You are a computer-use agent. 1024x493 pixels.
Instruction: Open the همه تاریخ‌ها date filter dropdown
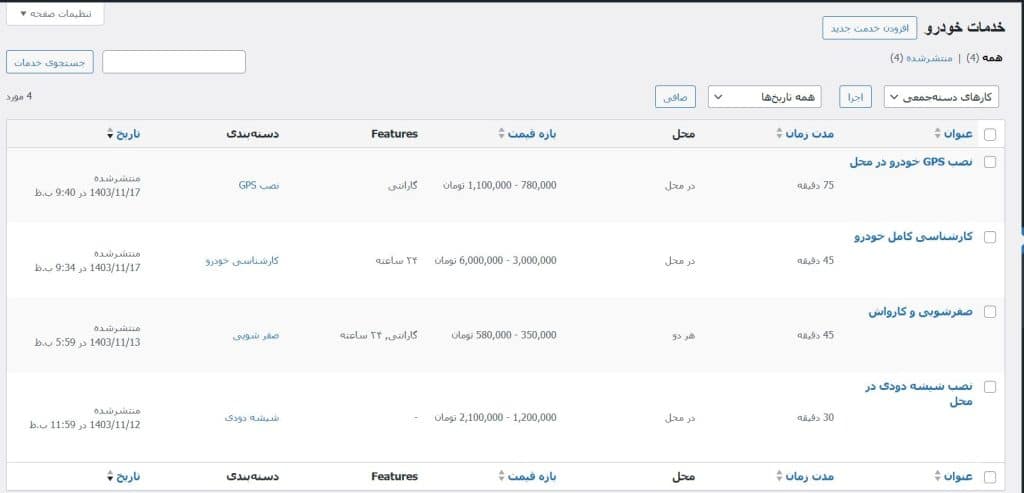[x=765, y=97]
